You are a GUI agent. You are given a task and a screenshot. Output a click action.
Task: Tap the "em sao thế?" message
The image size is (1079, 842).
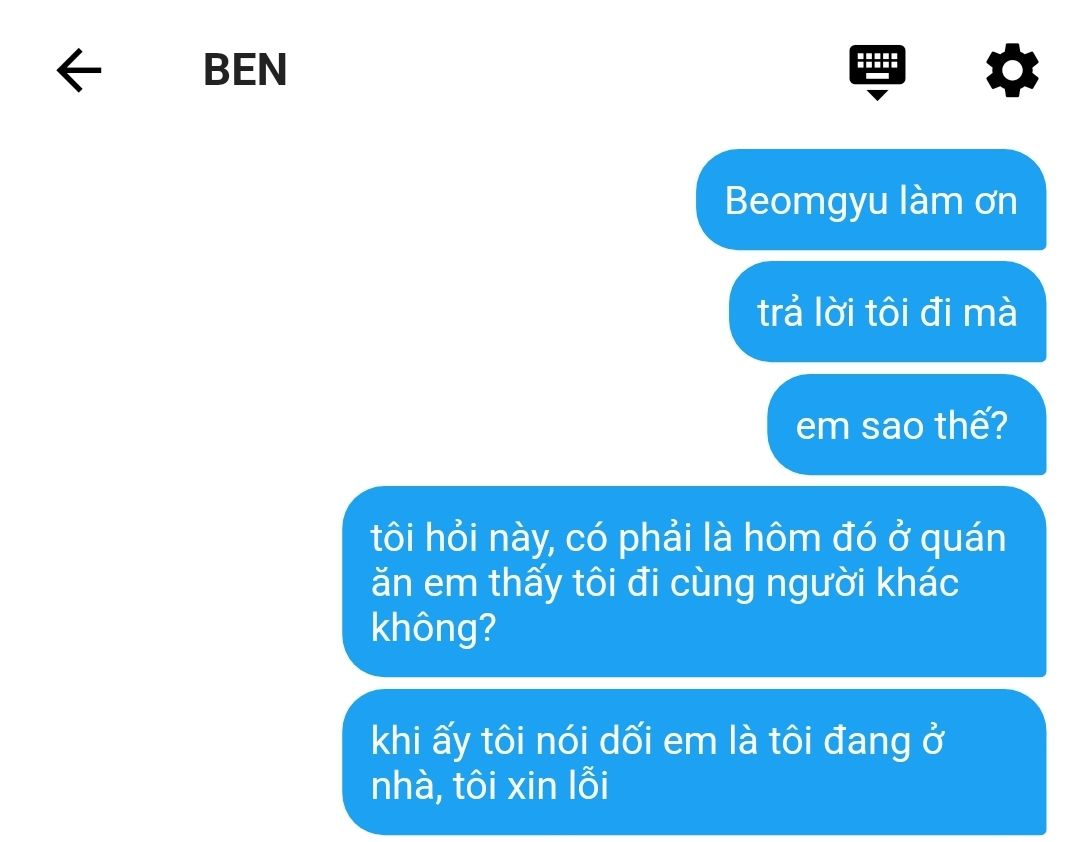coord(906,424)
